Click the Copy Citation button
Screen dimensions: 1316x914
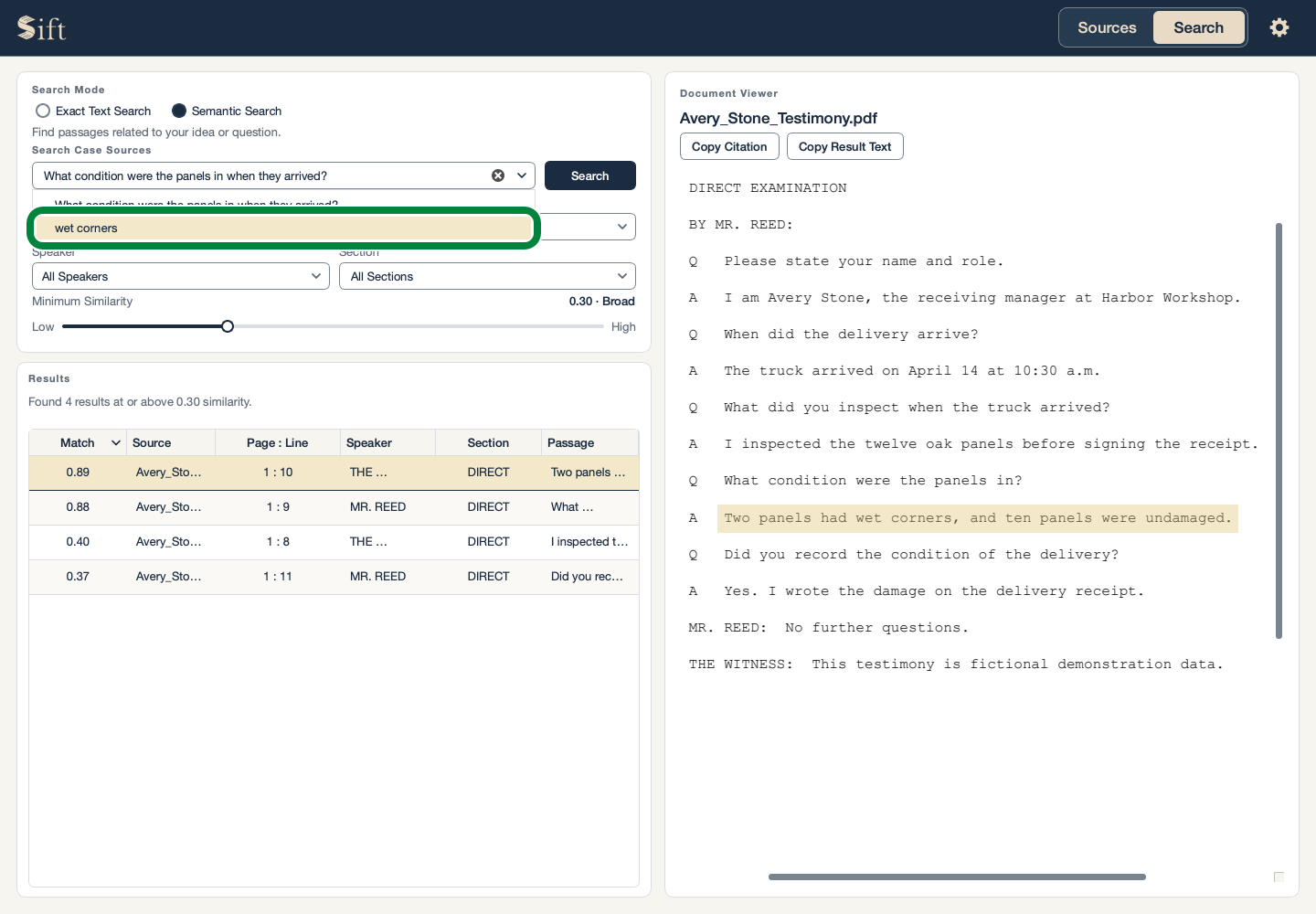729,146
